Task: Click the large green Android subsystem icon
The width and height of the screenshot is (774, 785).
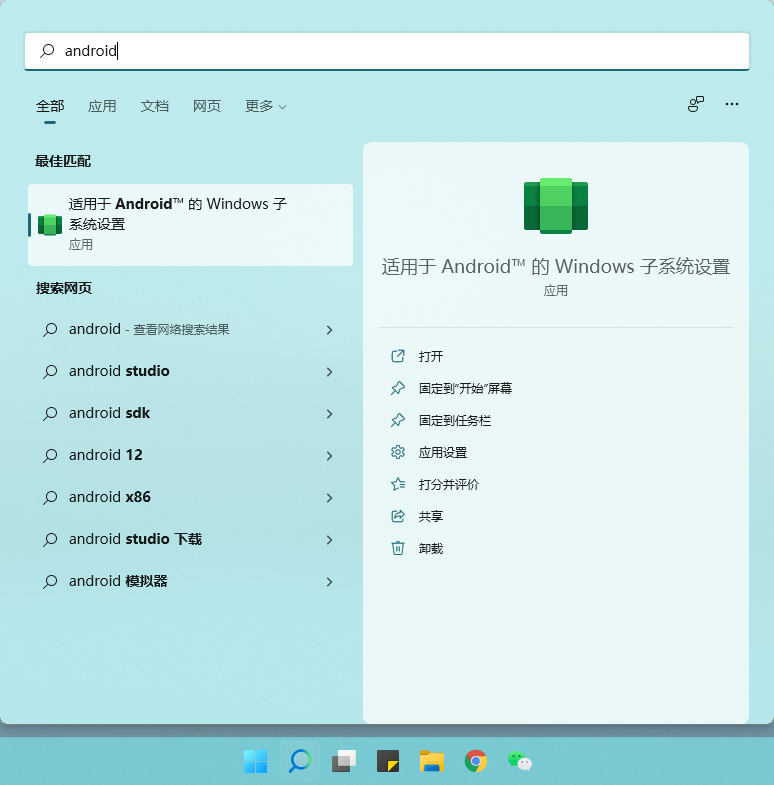Action: click(556, 206)
